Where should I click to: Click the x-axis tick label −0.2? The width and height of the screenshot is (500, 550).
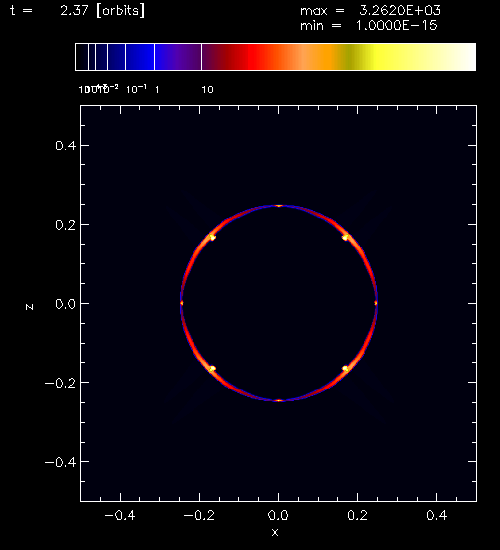click(x=199, y=515)
